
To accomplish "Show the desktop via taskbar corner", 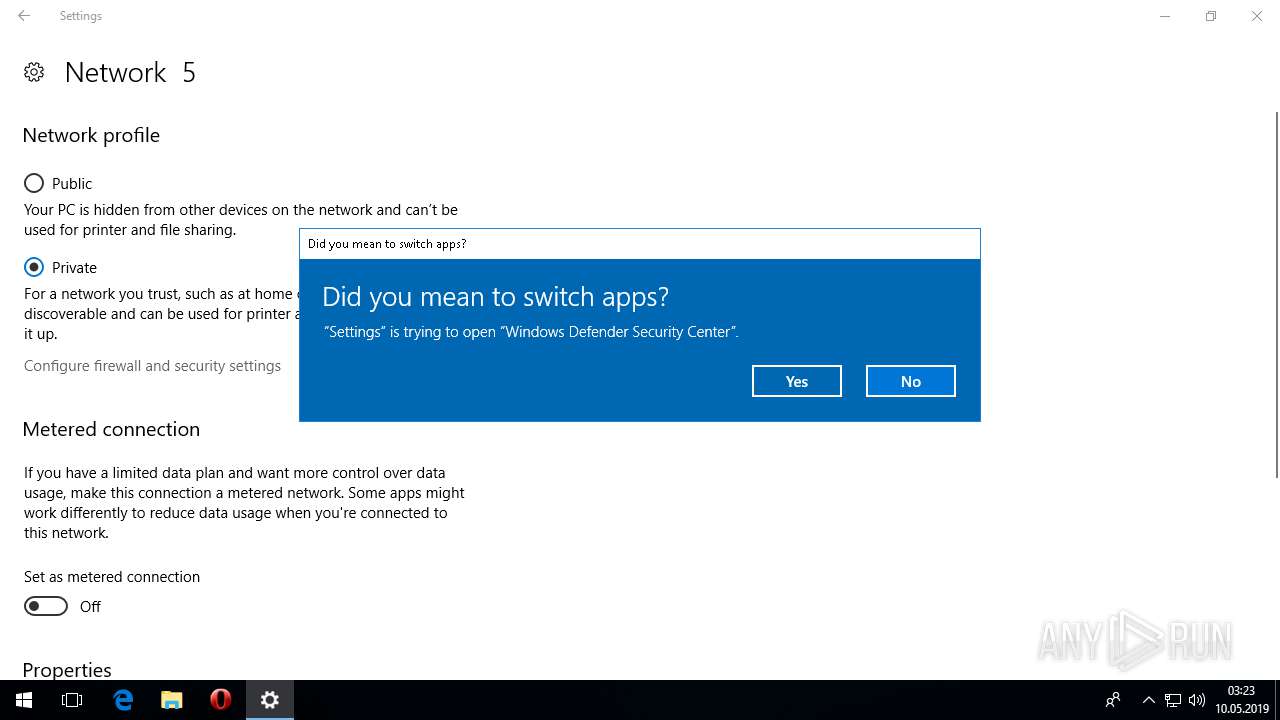I will click(1277, 700).
